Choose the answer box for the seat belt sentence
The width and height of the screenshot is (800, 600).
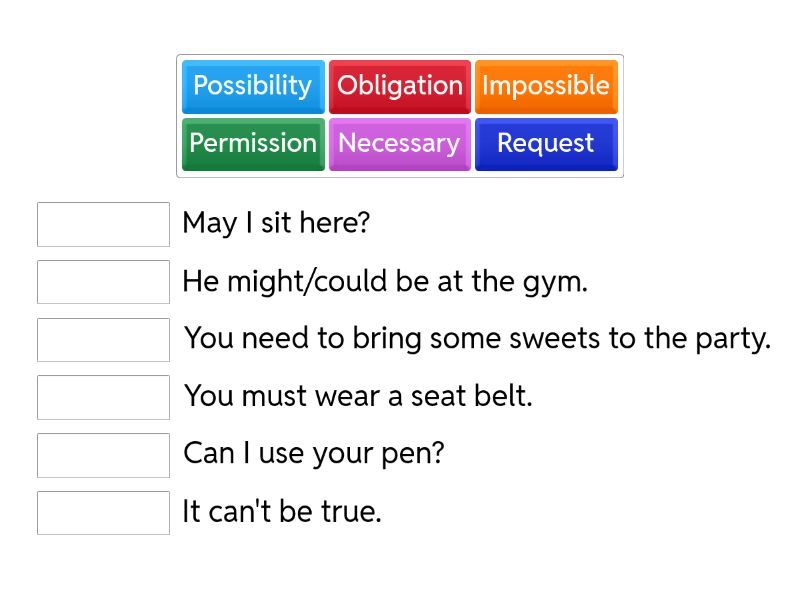click(103, 397)
